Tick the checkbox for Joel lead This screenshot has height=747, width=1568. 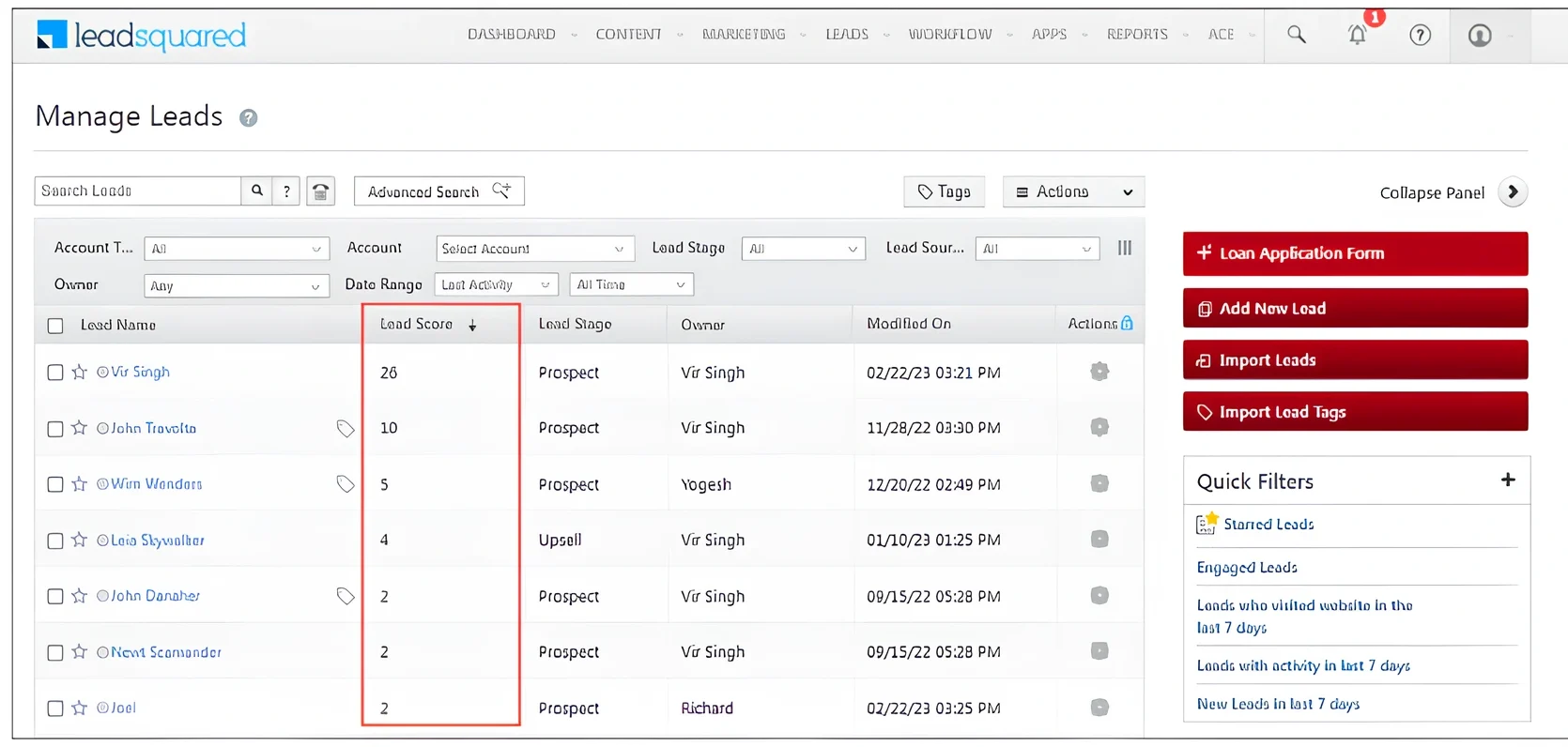(x=55, y=709)
